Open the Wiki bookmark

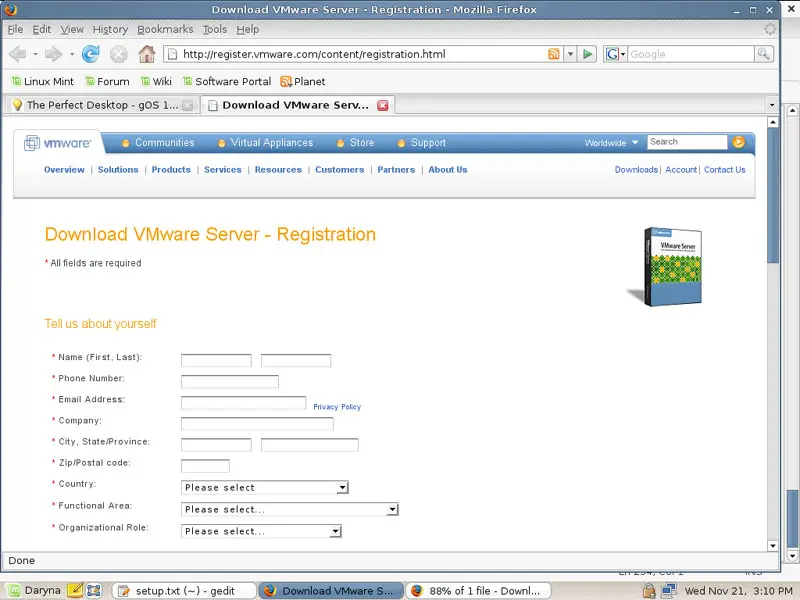click(156, 82)
